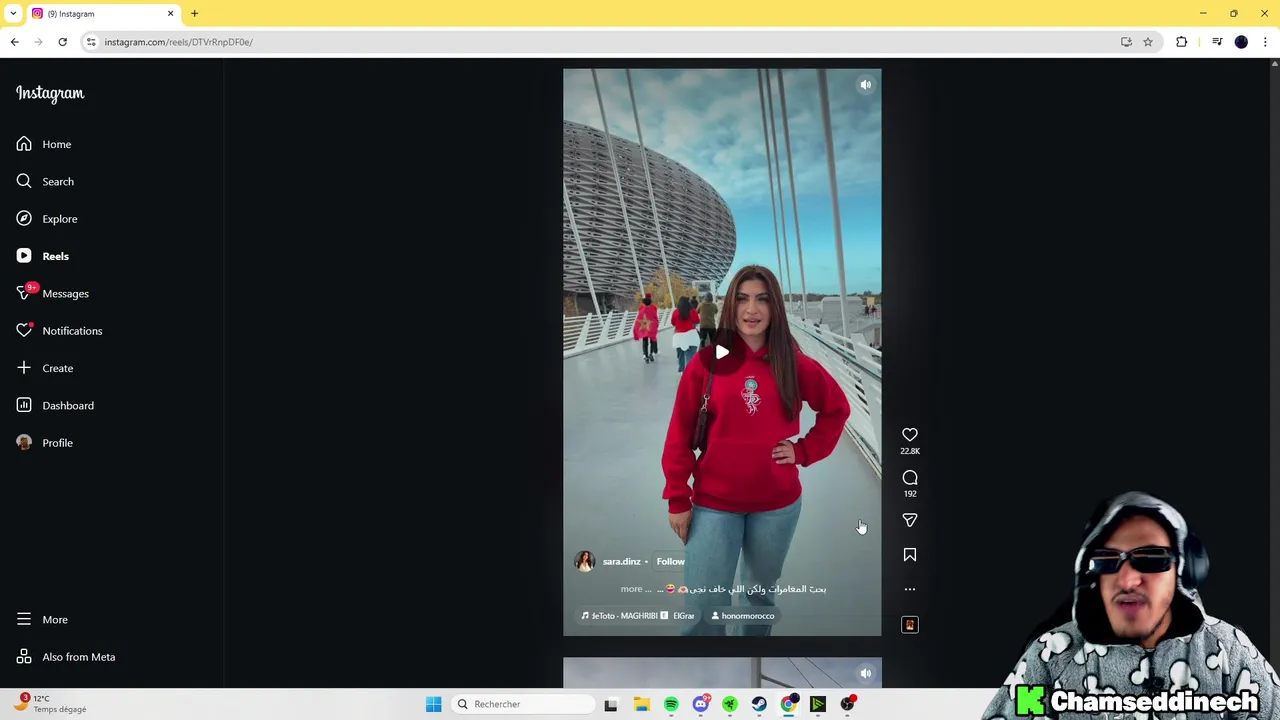Viewport: 1280px width, 720px height.
Task: Open the ElGrandeToto MAGHRIBI audio link
Action: [638, 616]
